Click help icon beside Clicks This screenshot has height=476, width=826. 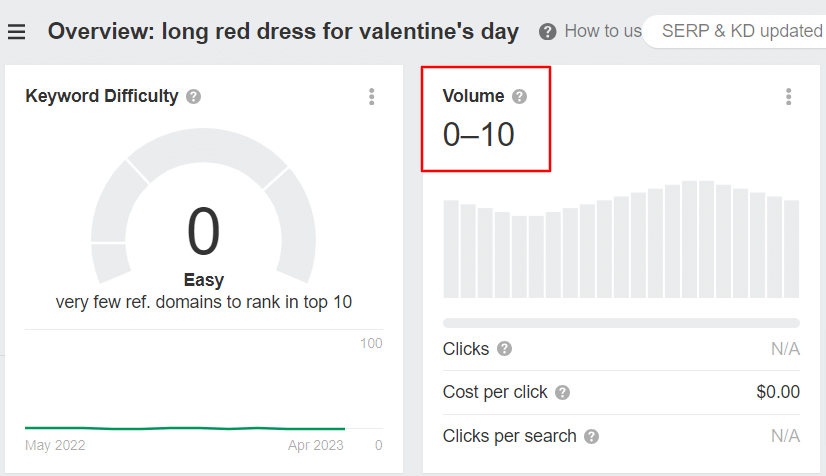pos(504,349)
